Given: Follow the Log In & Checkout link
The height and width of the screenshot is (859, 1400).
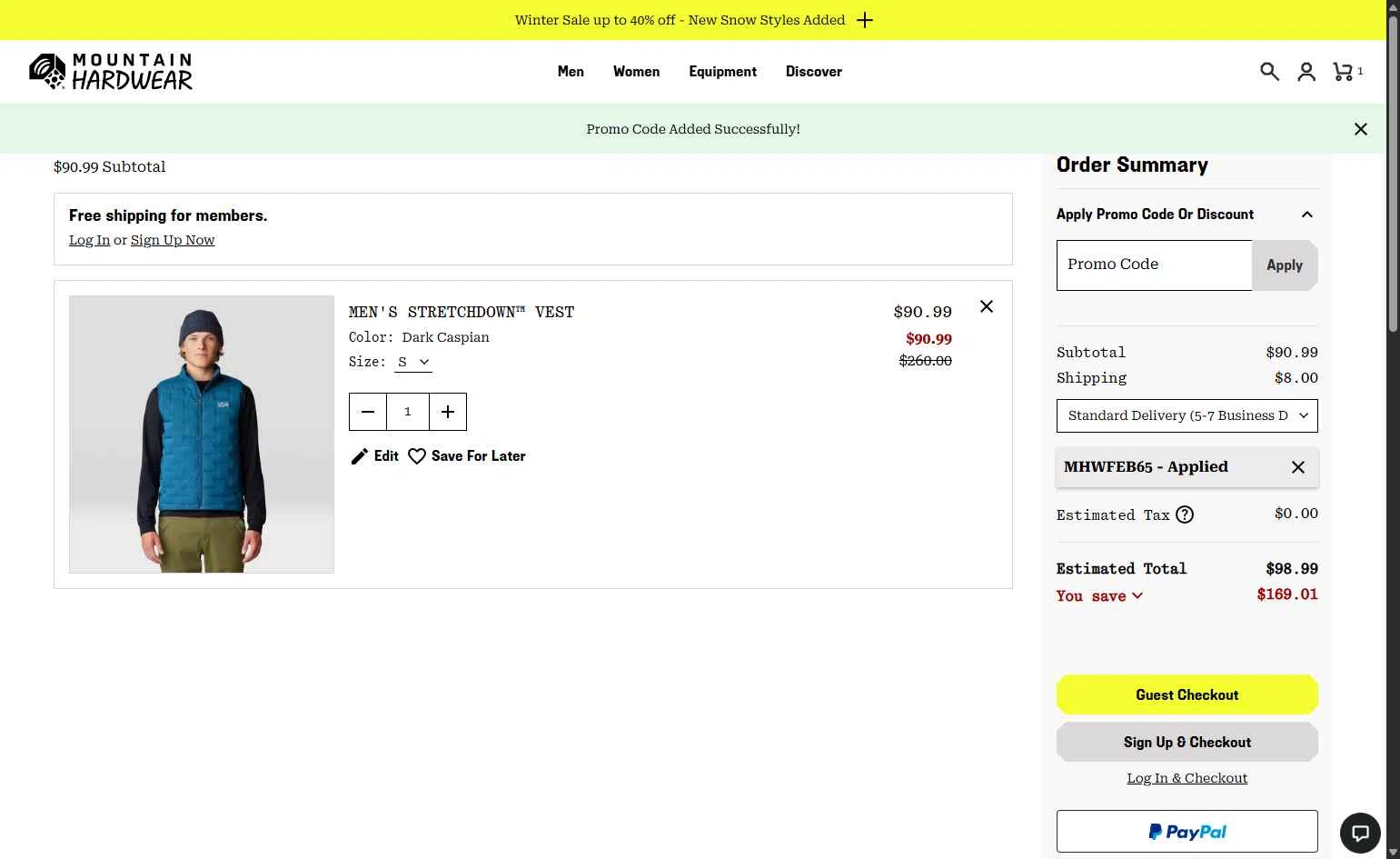Looking at the screenshot, I should [1187, 778].
